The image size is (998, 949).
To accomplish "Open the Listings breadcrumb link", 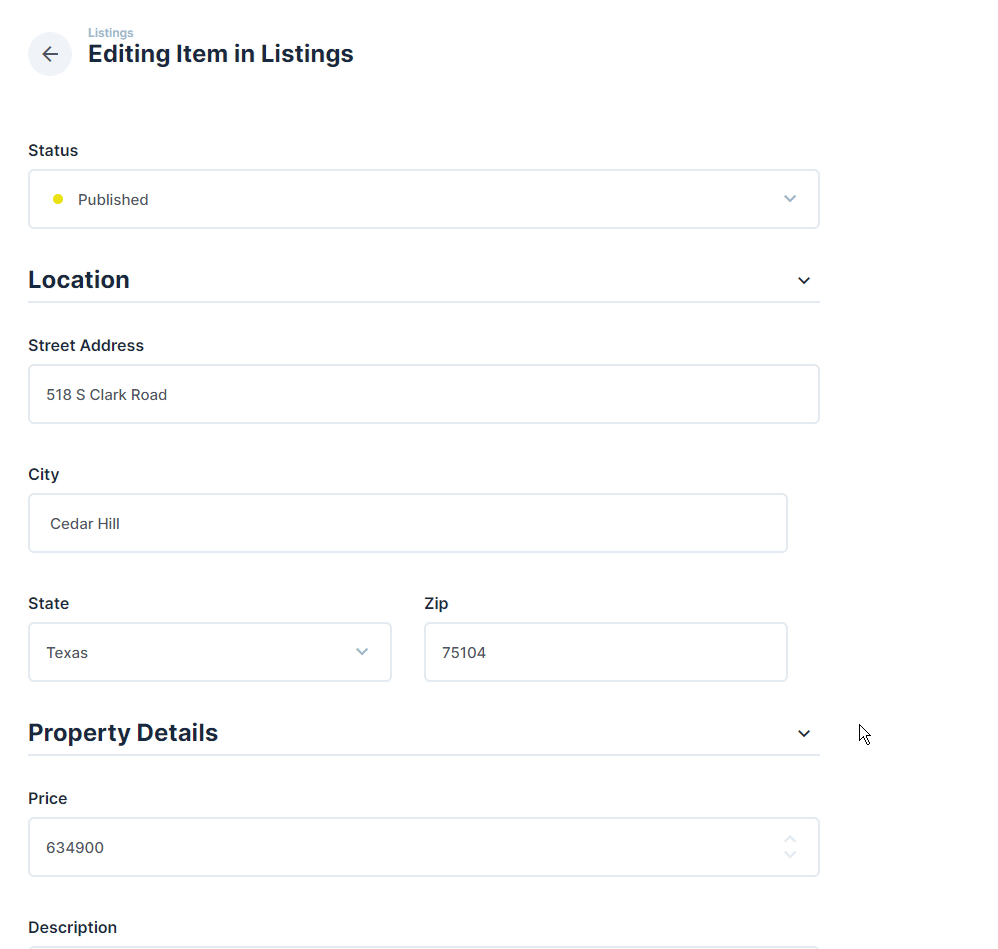I will pyautogui.click(x=111, y=32).
